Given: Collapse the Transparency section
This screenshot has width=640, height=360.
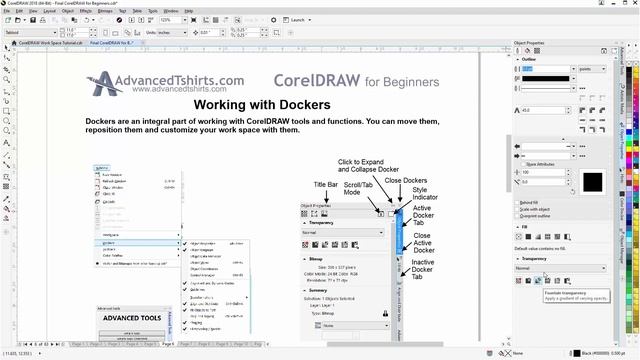Looking at the screenshot, I should (x=518, y=259).
